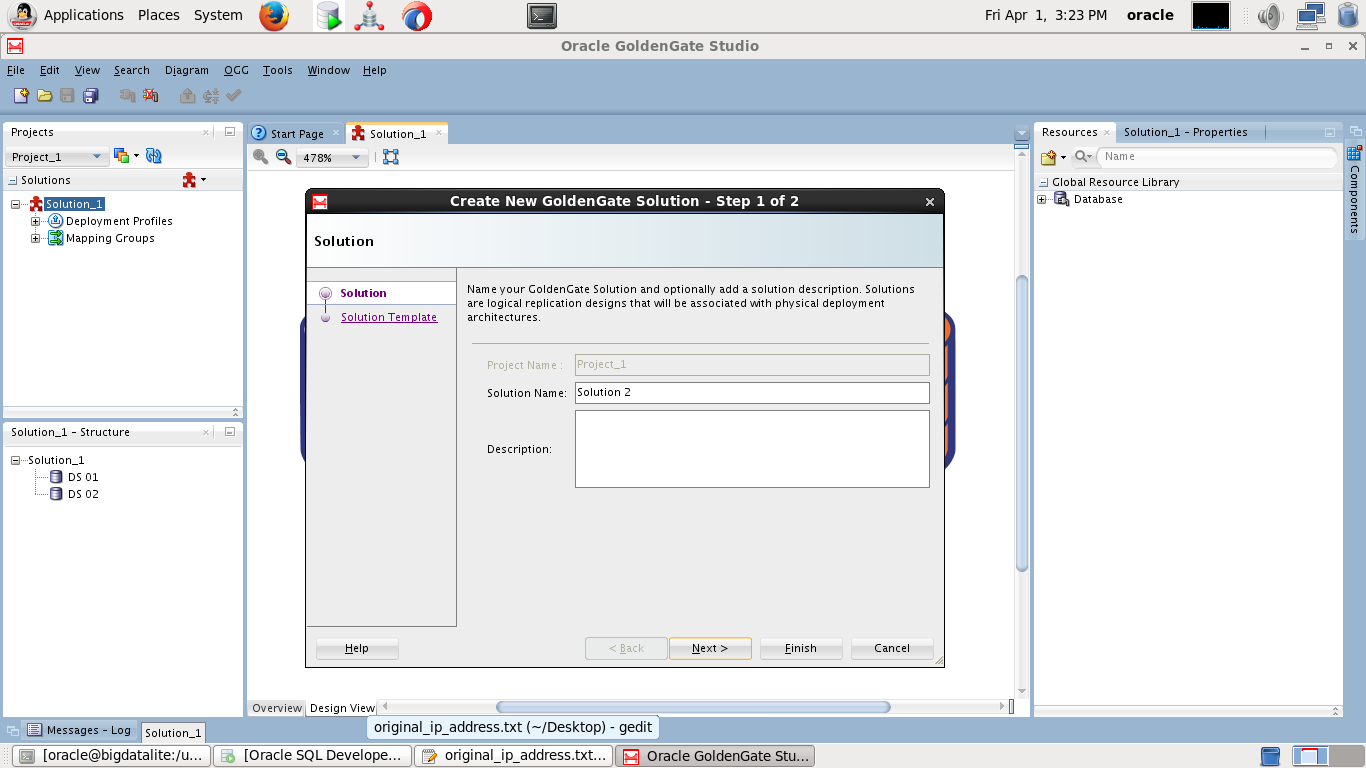The height and width of the screenshot is (768, 1366).
Task: Open the Solution Template step link
Action: pos(389,317)
